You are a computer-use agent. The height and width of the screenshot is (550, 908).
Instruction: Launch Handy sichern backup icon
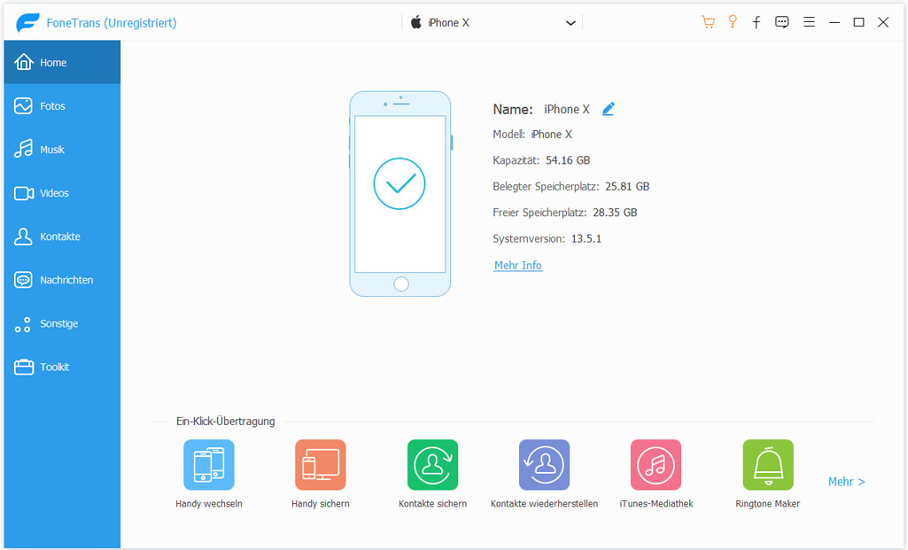(320, 464)
